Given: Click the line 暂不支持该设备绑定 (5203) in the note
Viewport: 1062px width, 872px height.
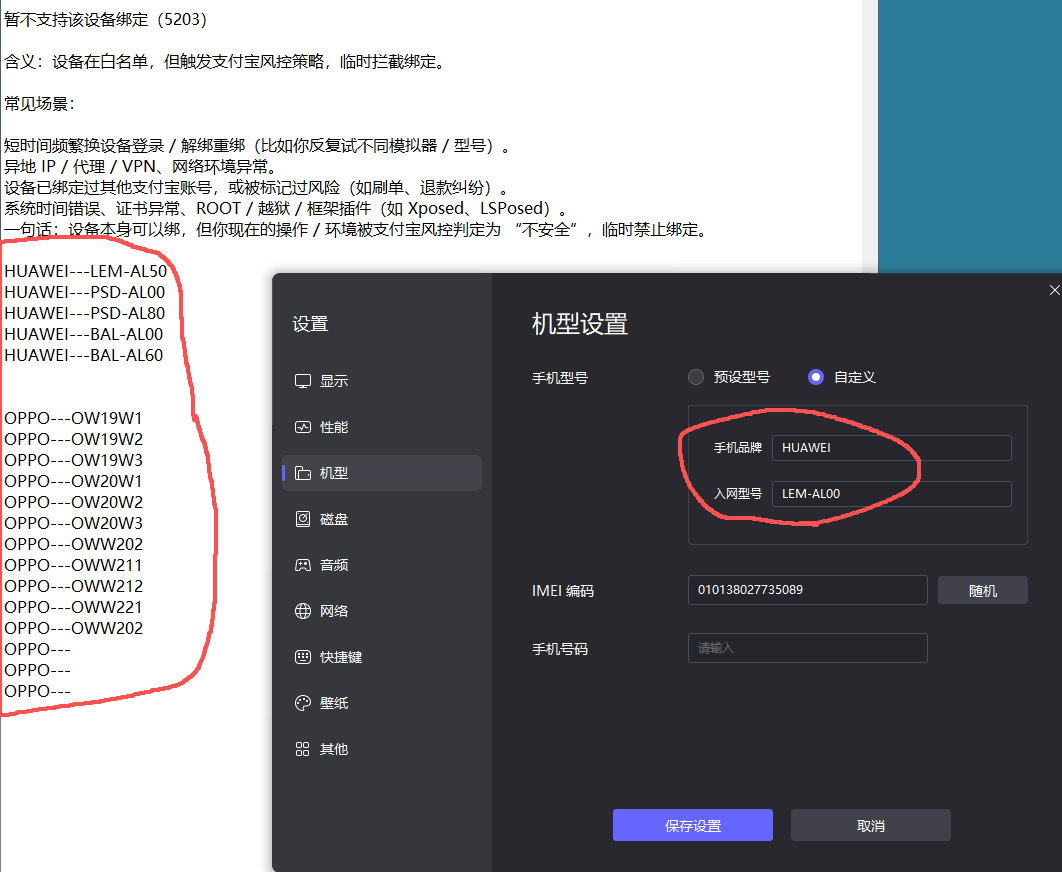Looking at the screenshot, I should coord(105,20).
